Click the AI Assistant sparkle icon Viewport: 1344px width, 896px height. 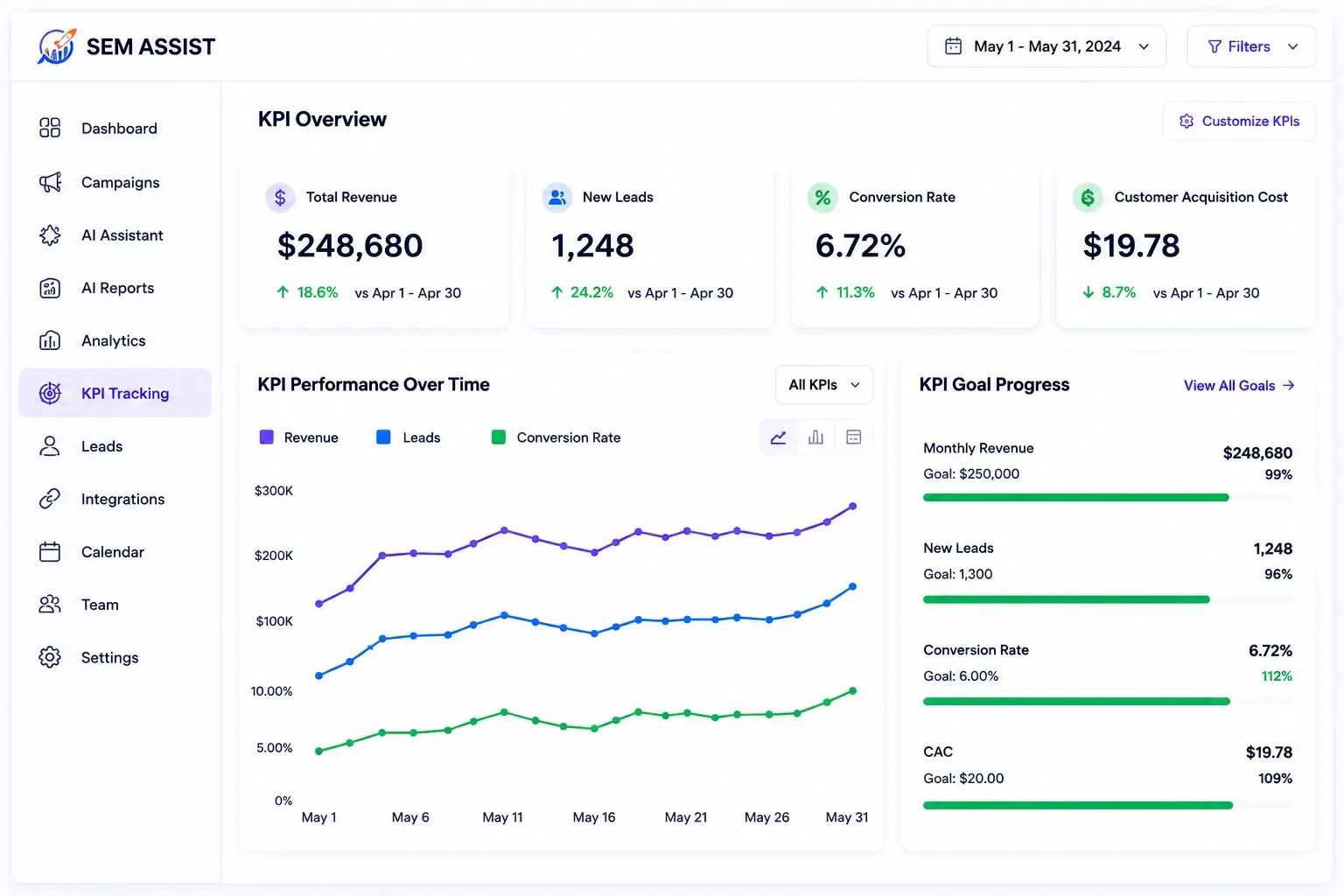[50, 234]
